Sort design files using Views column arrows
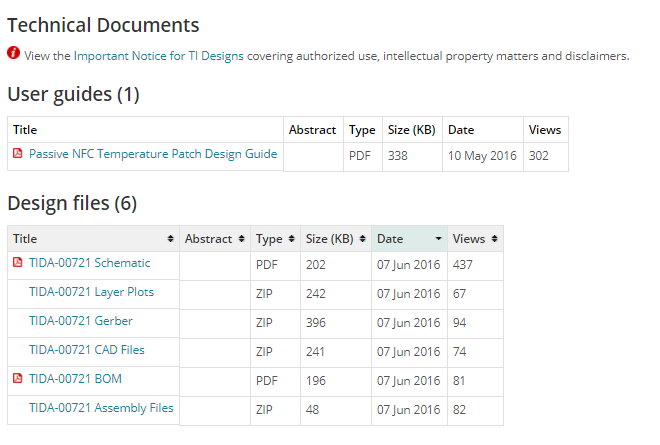660x445 pixels. coord(495,239)
